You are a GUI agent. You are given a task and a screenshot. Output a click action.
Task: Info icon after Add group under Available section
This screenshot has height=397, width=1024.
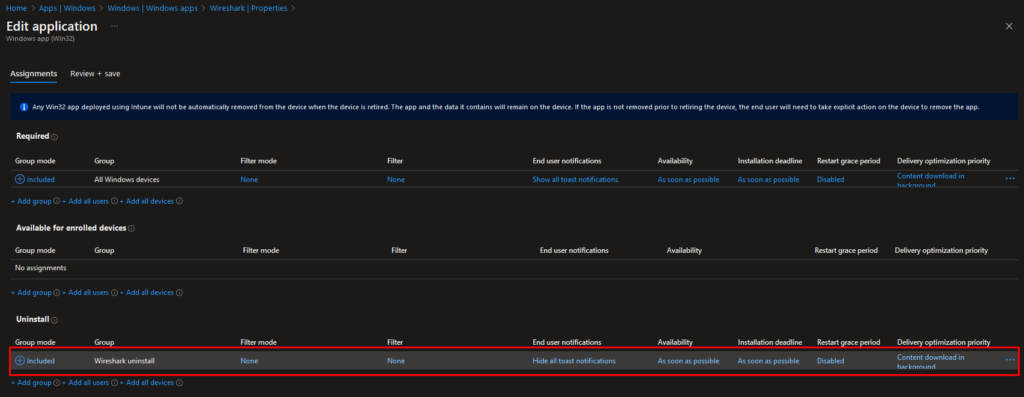click(56, 293)
